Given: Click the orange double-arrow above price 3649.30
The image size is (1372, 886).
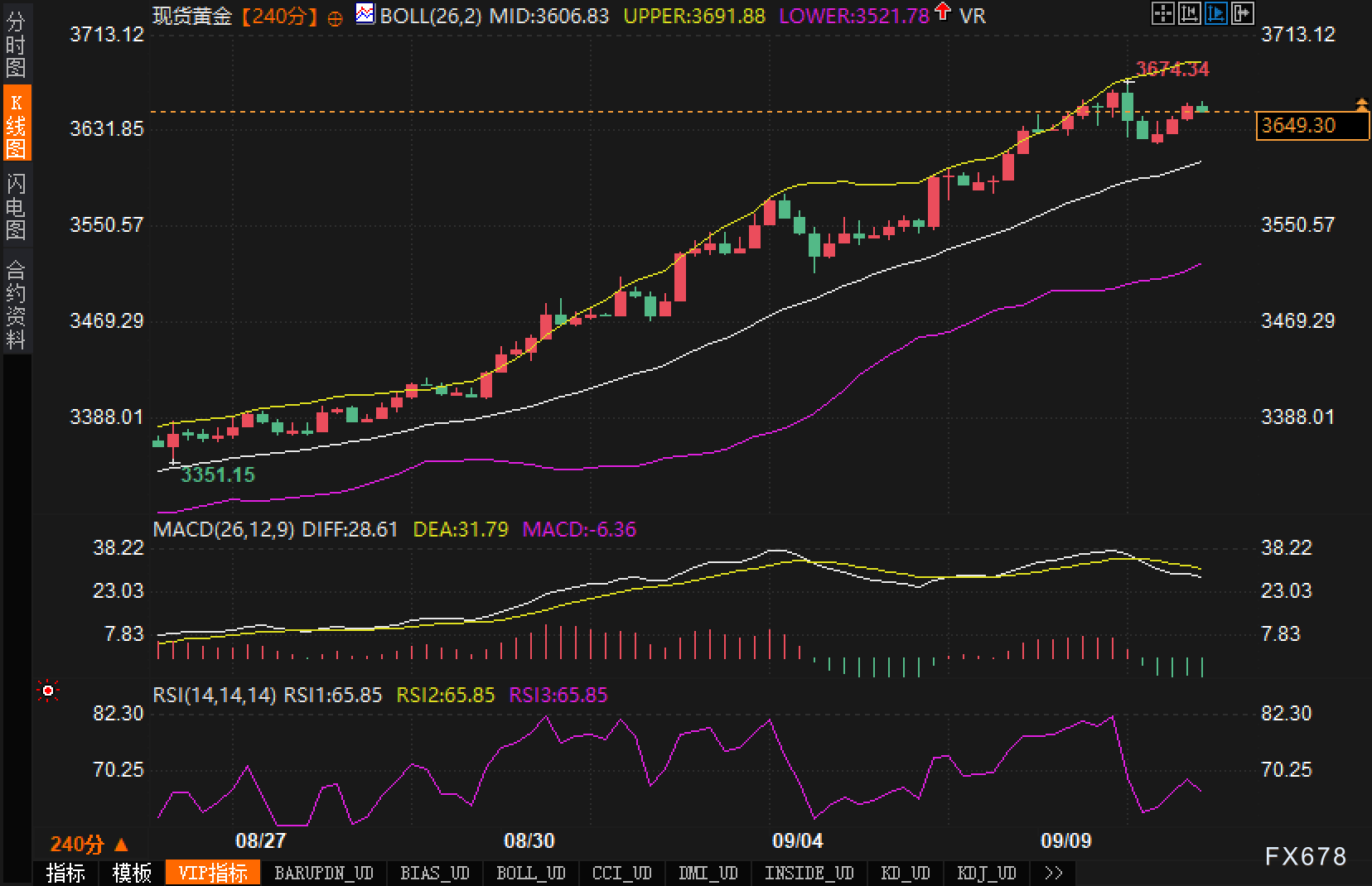Looking at the screenshot, I should pyautogui.click(x=1361, y=104).
